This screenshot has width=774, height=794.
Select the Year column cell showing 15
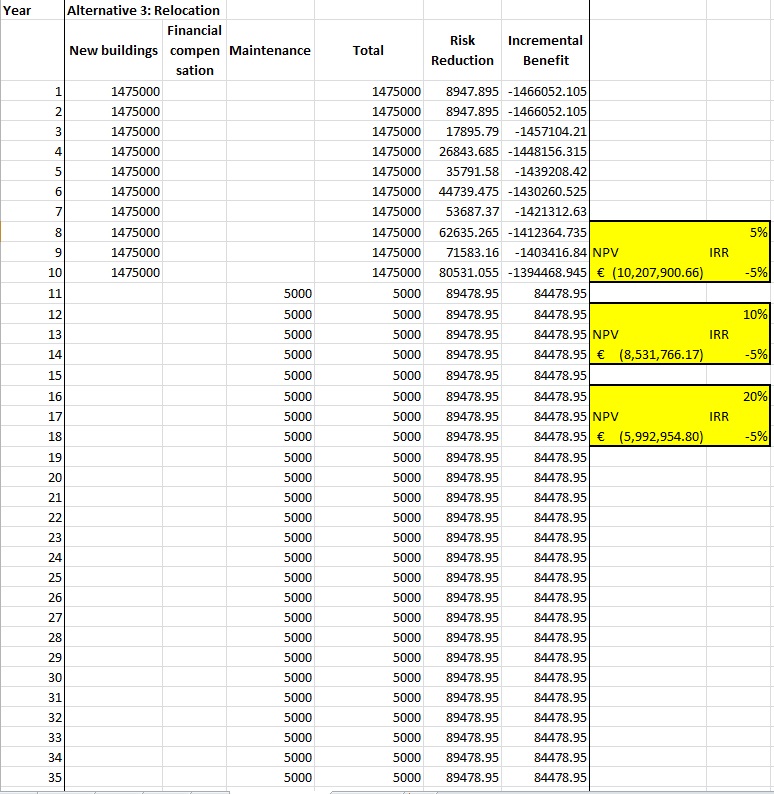(x=32, y=375)
